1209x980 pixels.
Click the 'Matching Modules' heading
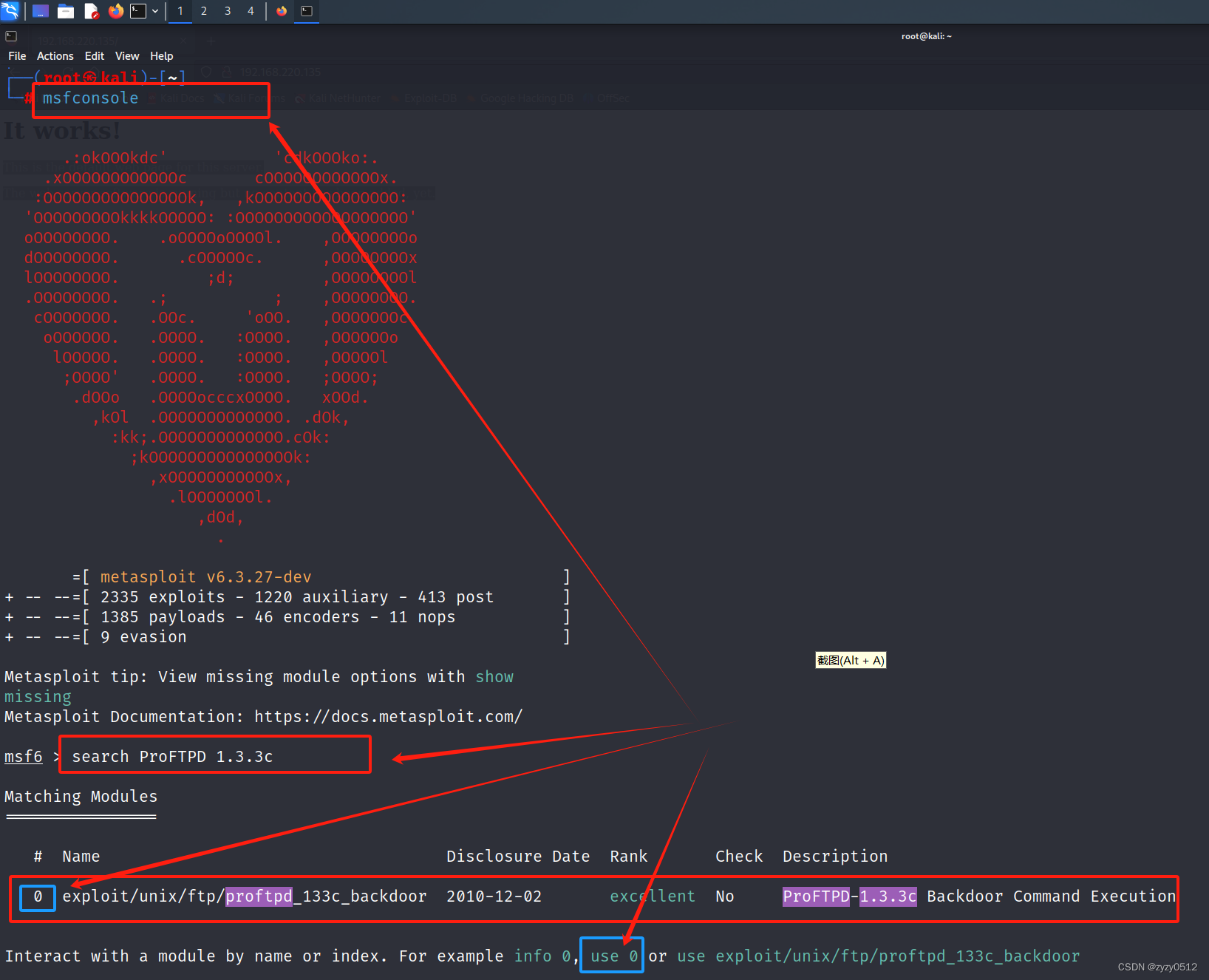tap(81, 797)
